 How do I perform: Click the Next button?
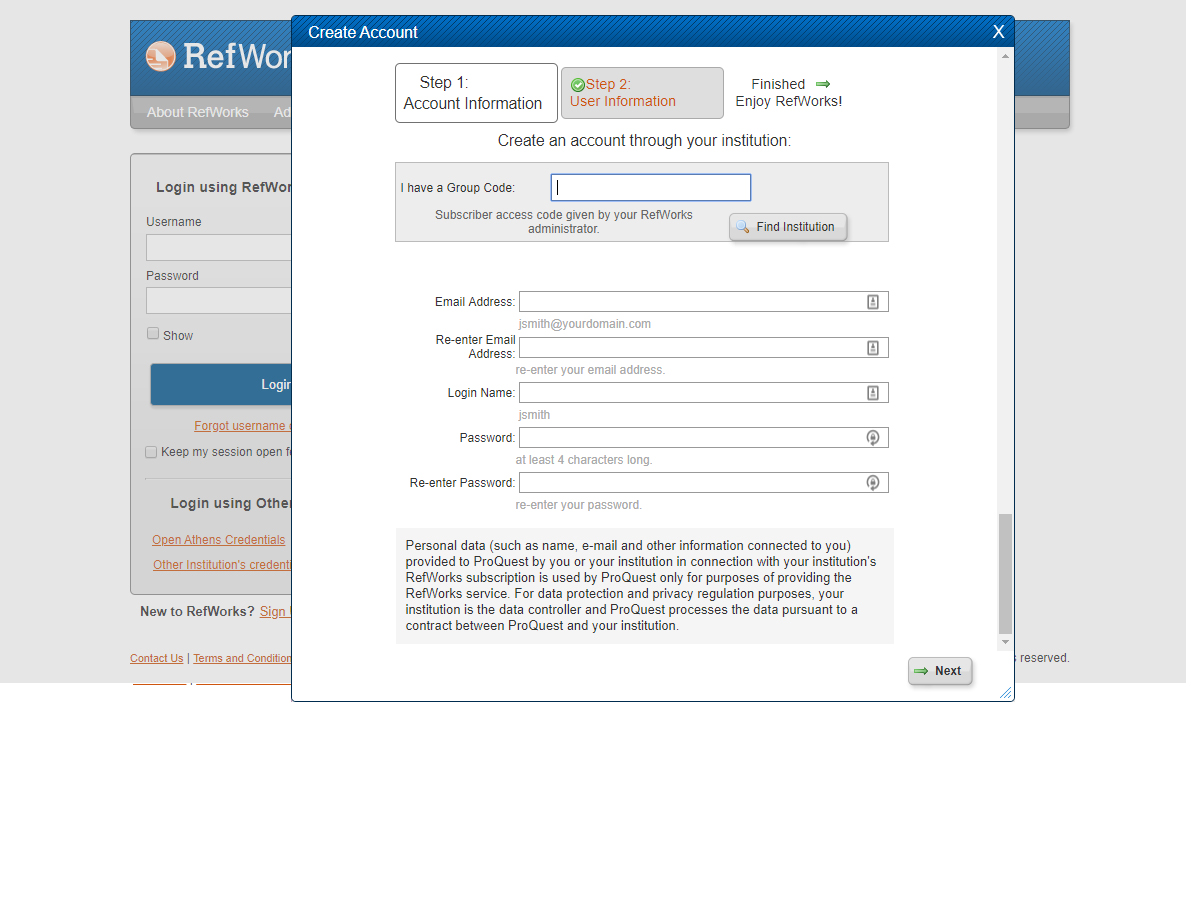pos(939,671)
